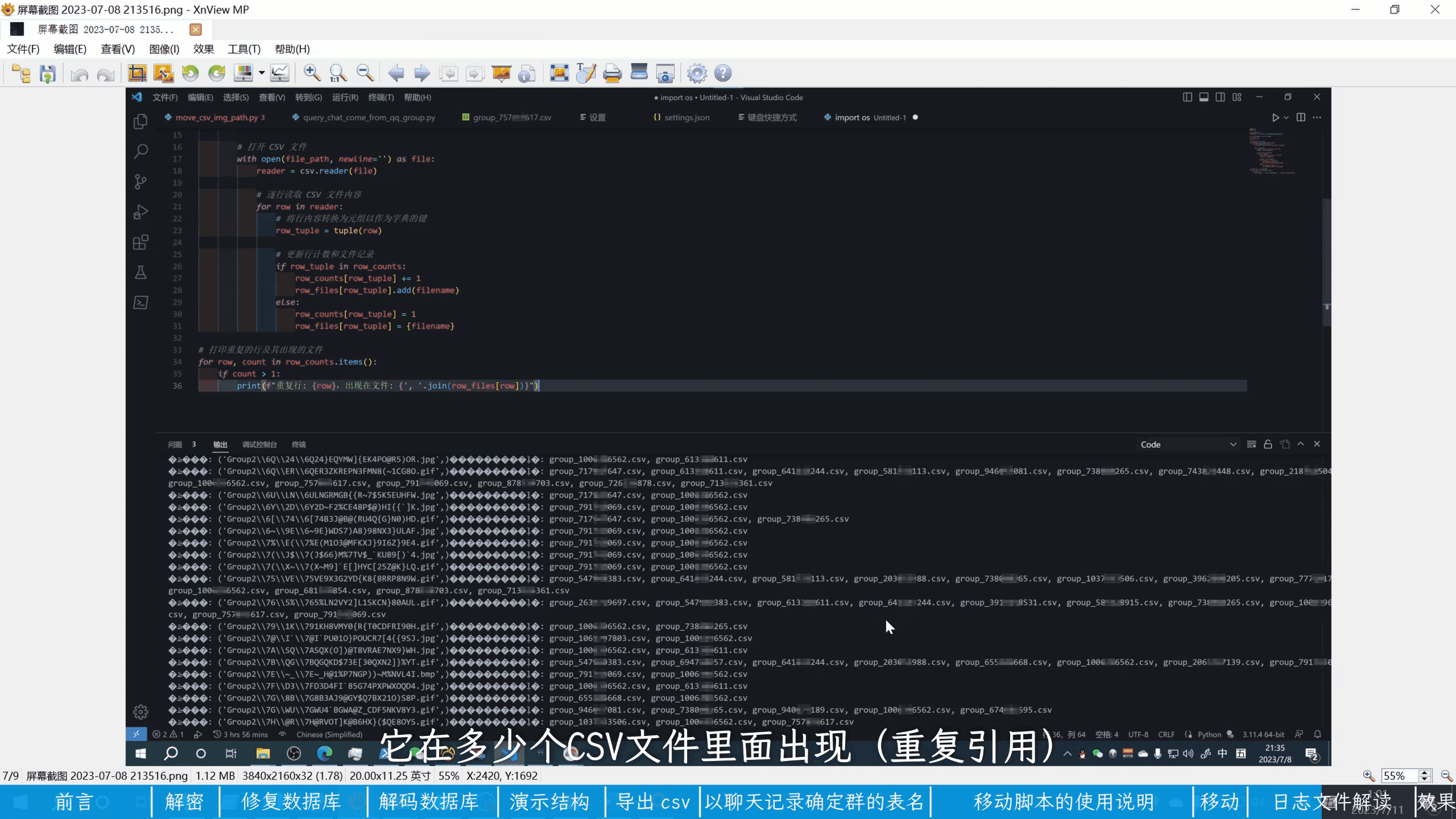Zoom to 1:1 actual size
The height and width of the screenshot is (819, 1456).
coord(338,73)
